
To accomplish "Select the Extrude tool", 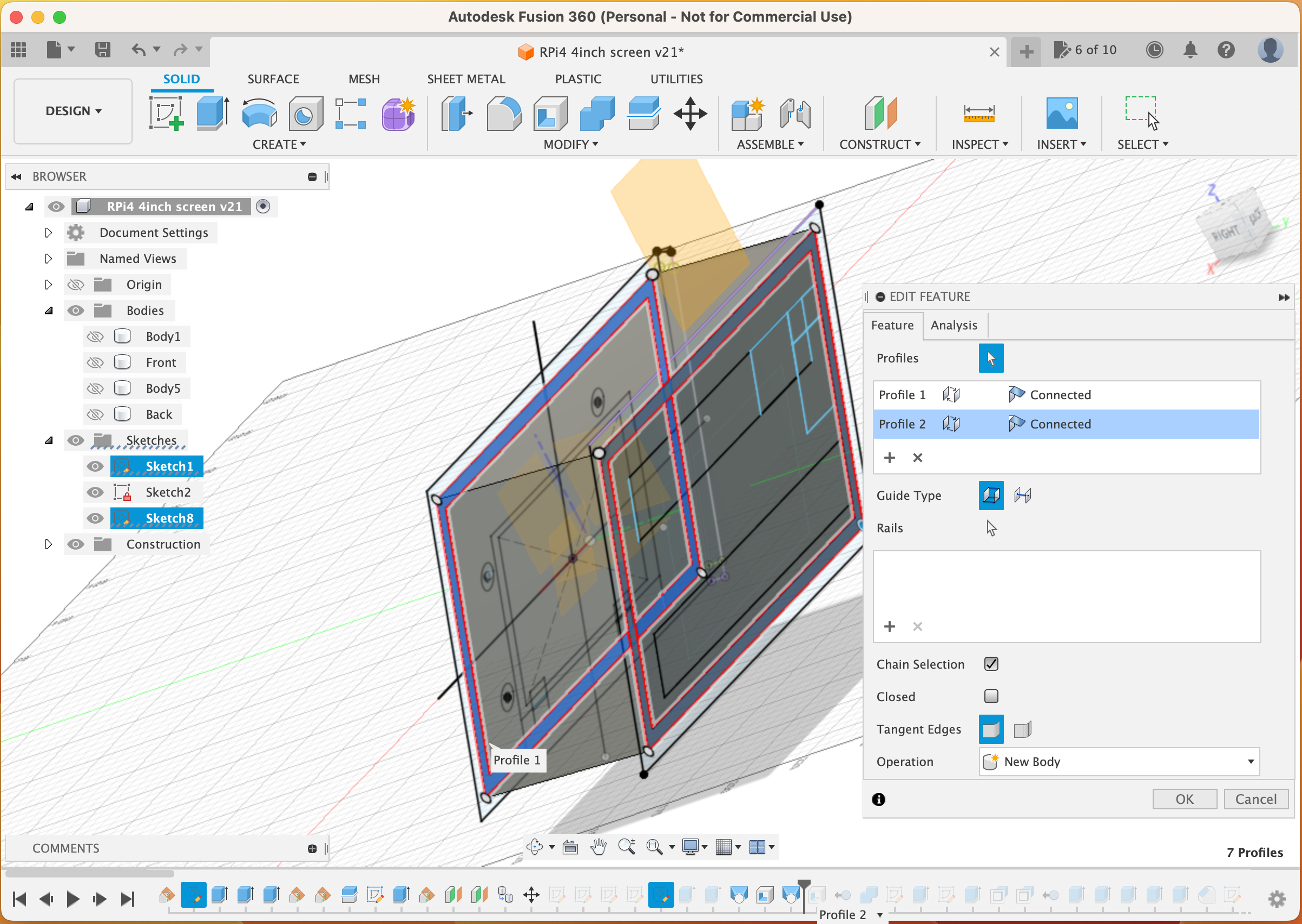I will pyautogui.click(x=213, y=113).
